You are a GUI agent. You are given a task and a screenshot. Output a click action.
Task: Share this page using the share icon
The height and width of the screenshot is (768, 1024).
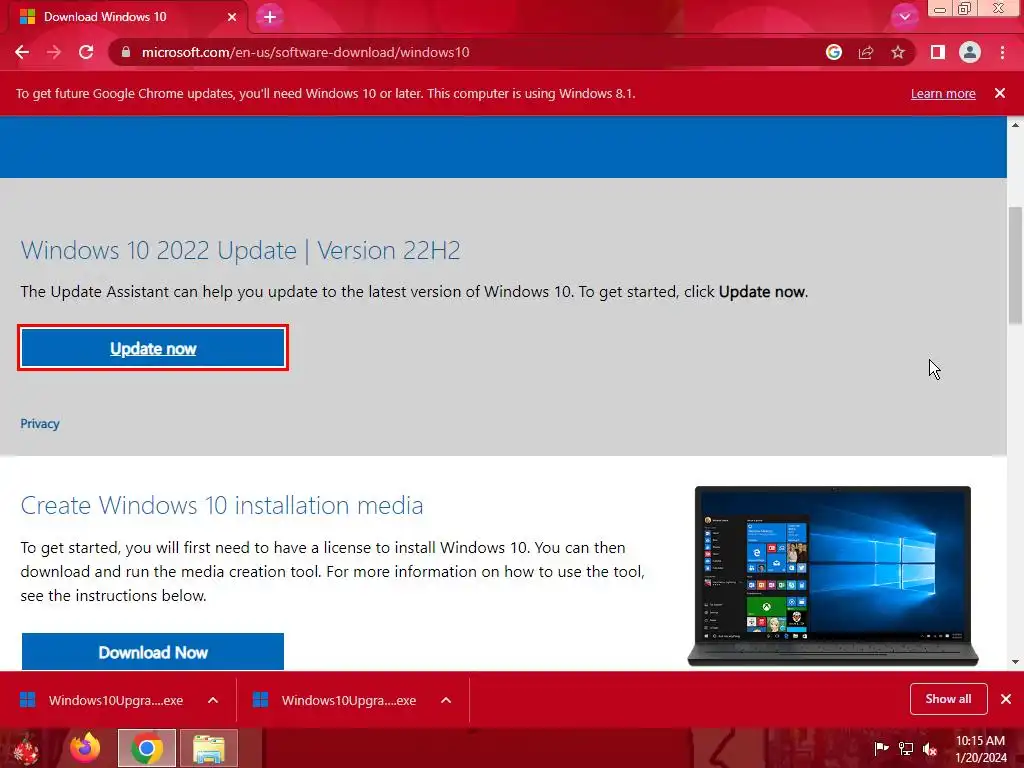[866, 52]
